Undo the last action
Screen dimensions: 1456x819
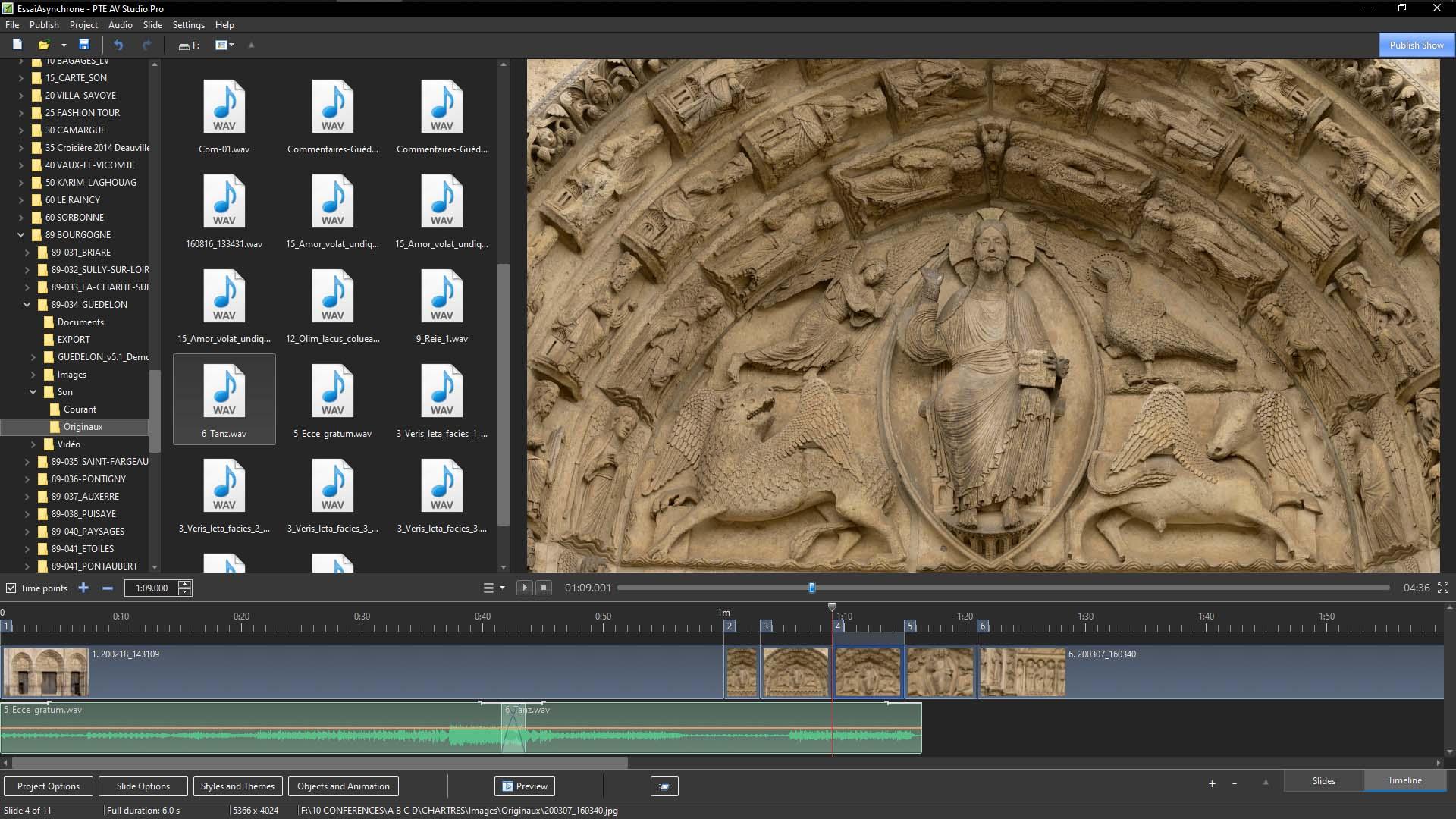click(118, 45)
